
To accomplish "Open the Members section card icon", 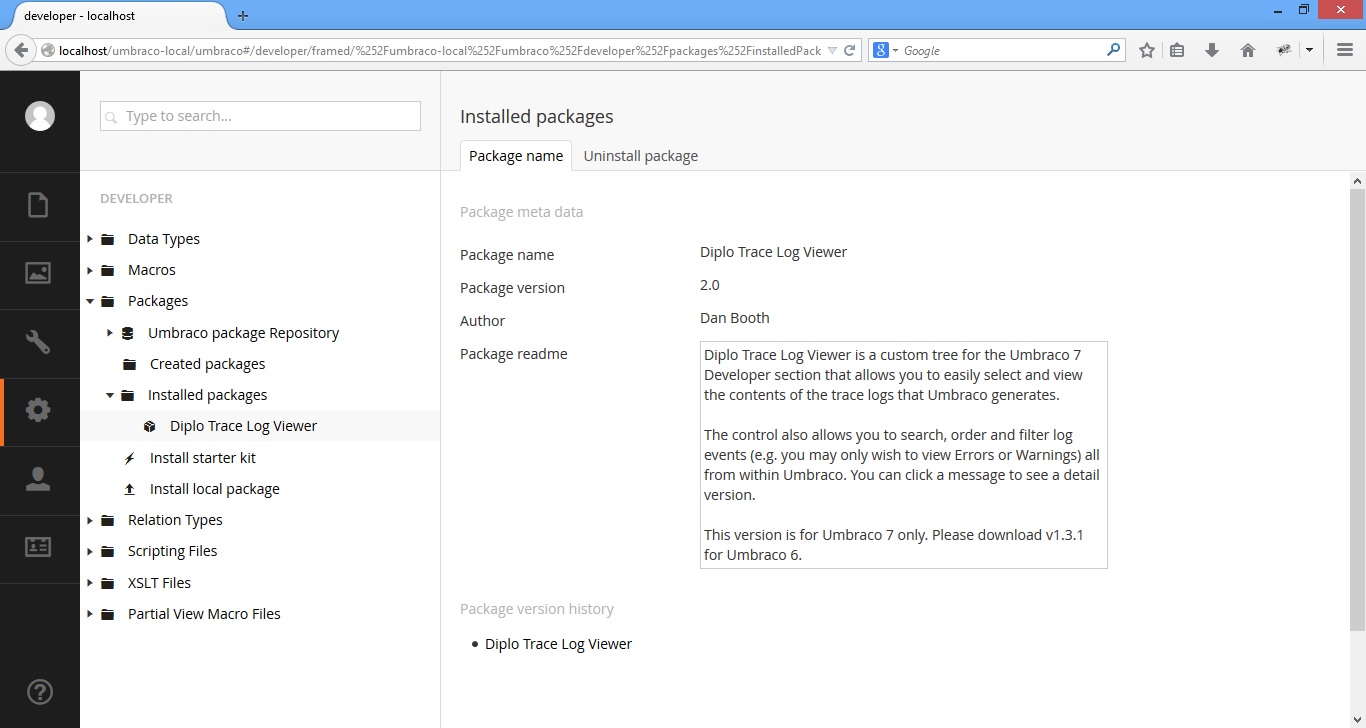I will (38, 547).
